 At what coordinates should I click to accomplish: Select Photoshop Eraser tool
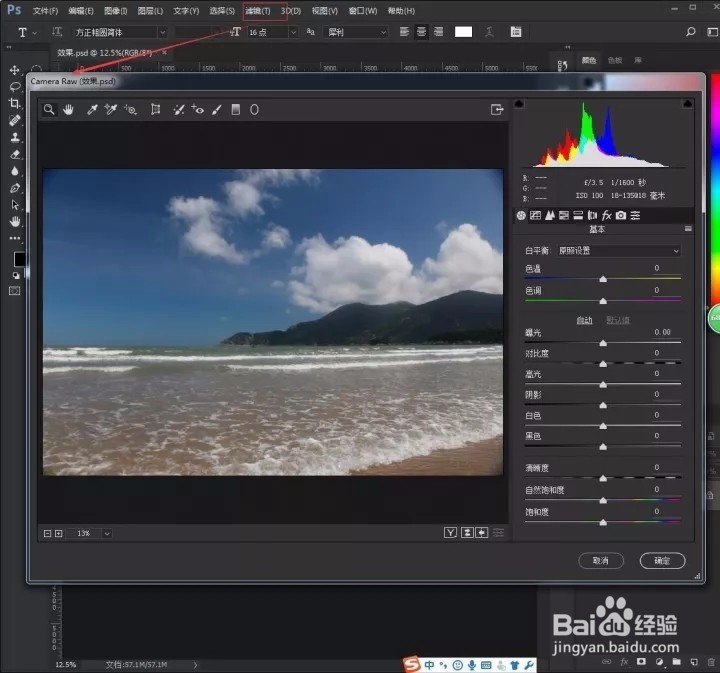[x=15, y=154]
